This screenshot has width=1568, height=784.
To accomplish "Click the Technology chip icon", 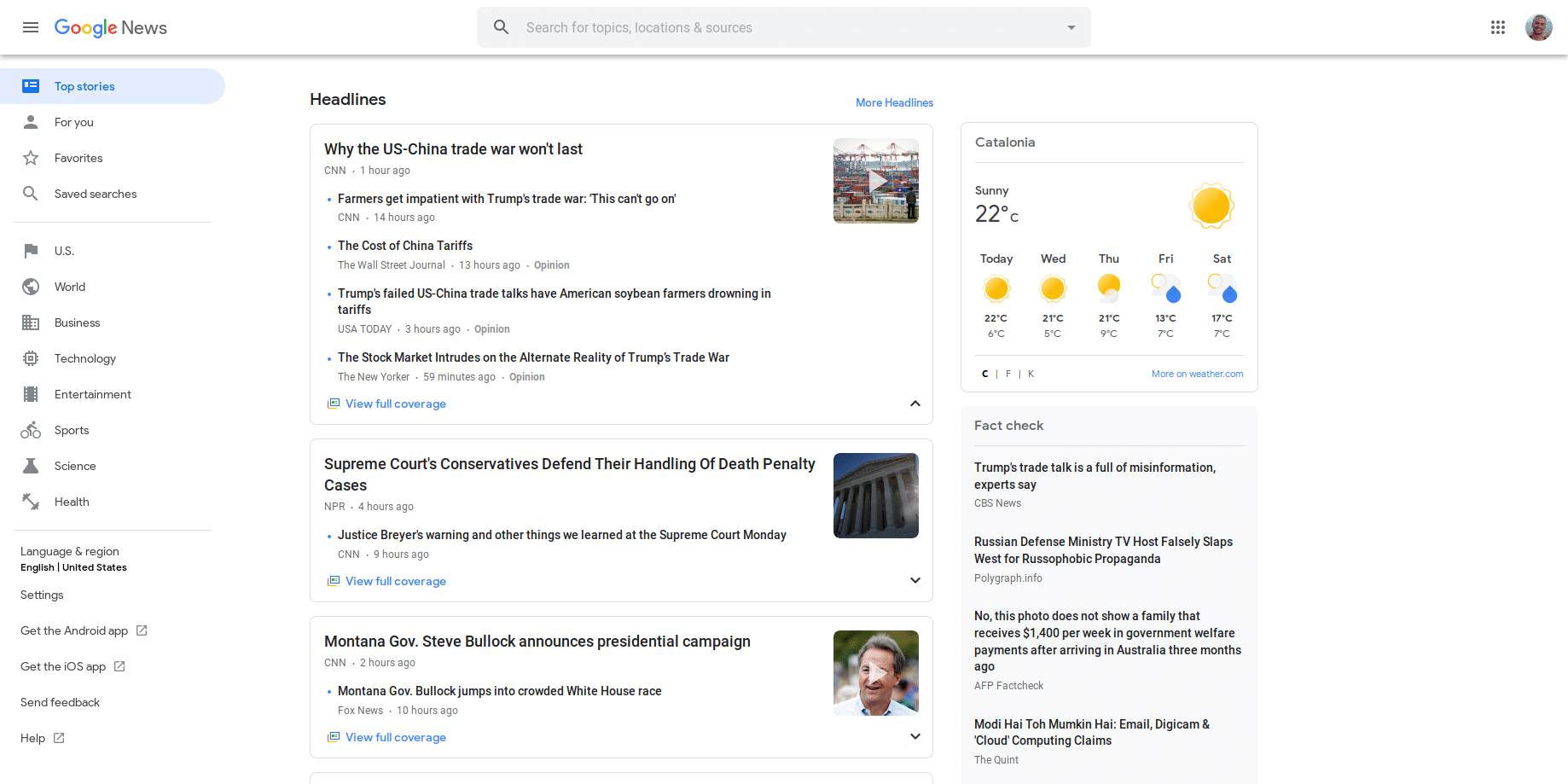I will pyautogui.click(x=31, y=358).
